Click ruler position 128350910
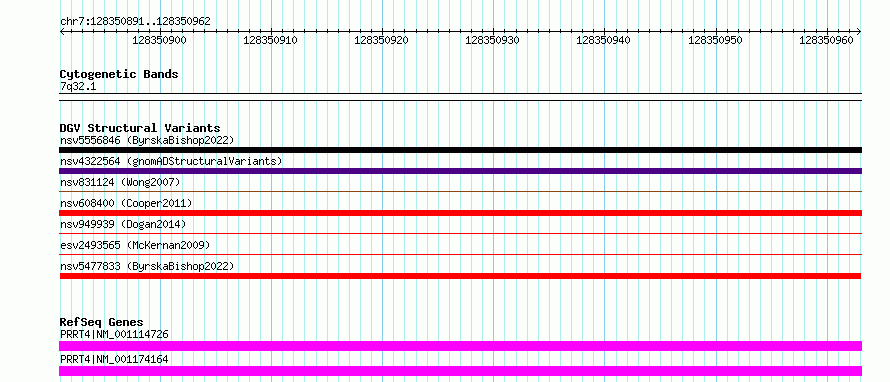This screenshot has height=382, width=890. click(270, 40)
